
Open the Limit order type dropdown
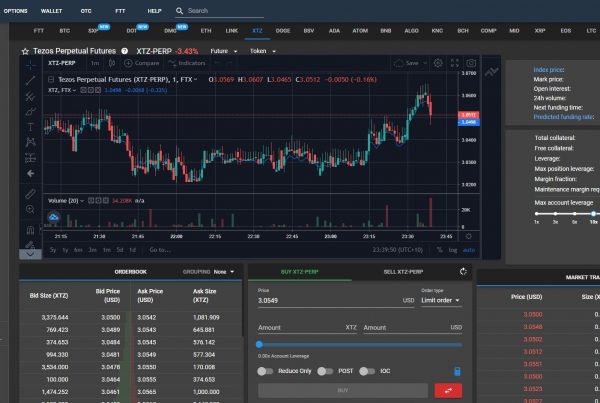440,300
